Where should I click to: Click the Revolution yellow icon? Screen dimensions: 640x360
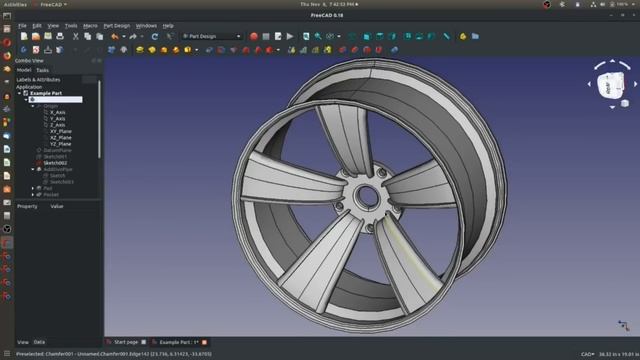[152, 50]
